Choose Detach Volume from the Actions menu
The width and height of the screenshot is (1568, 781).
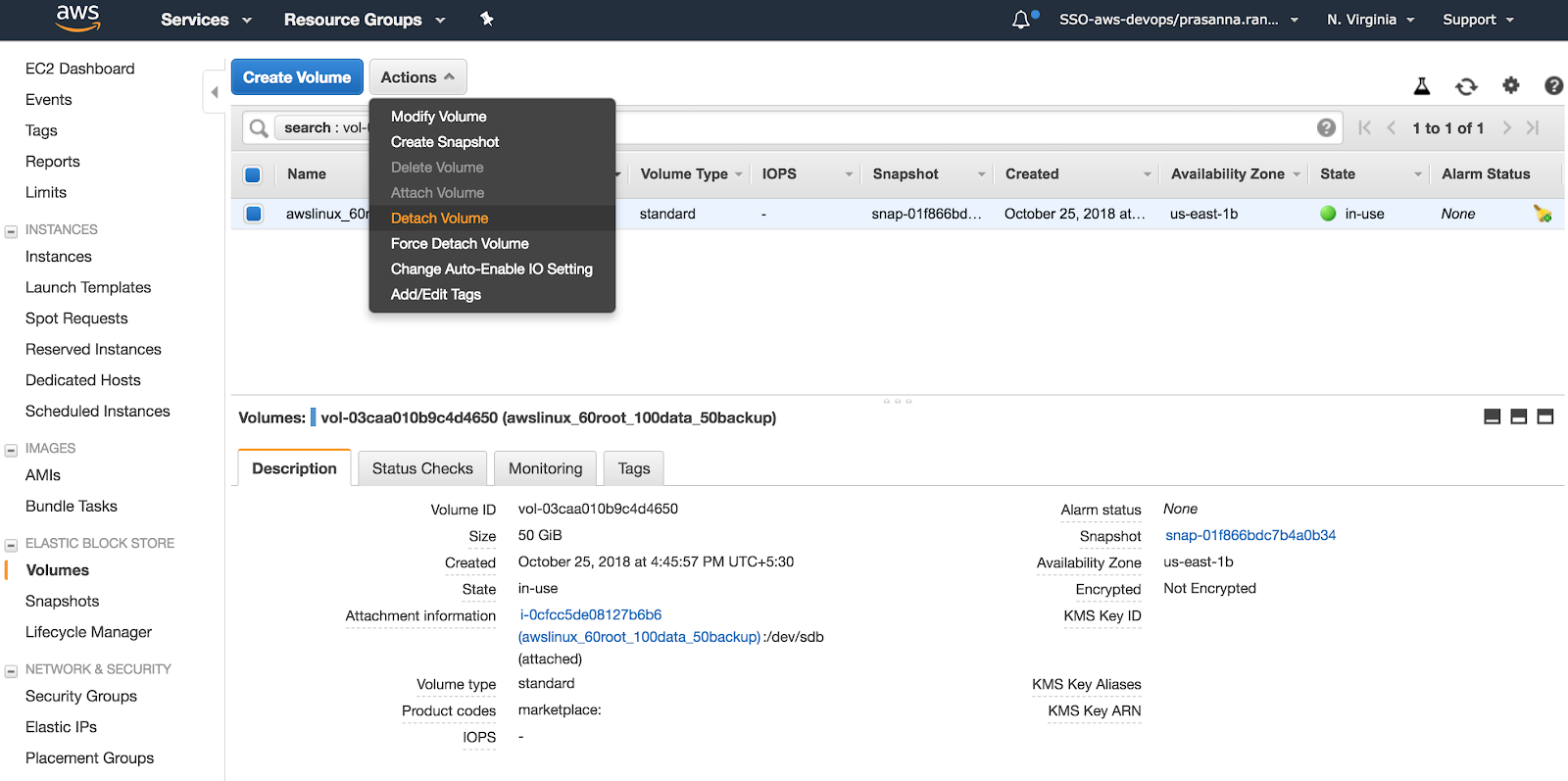point(439,219)
